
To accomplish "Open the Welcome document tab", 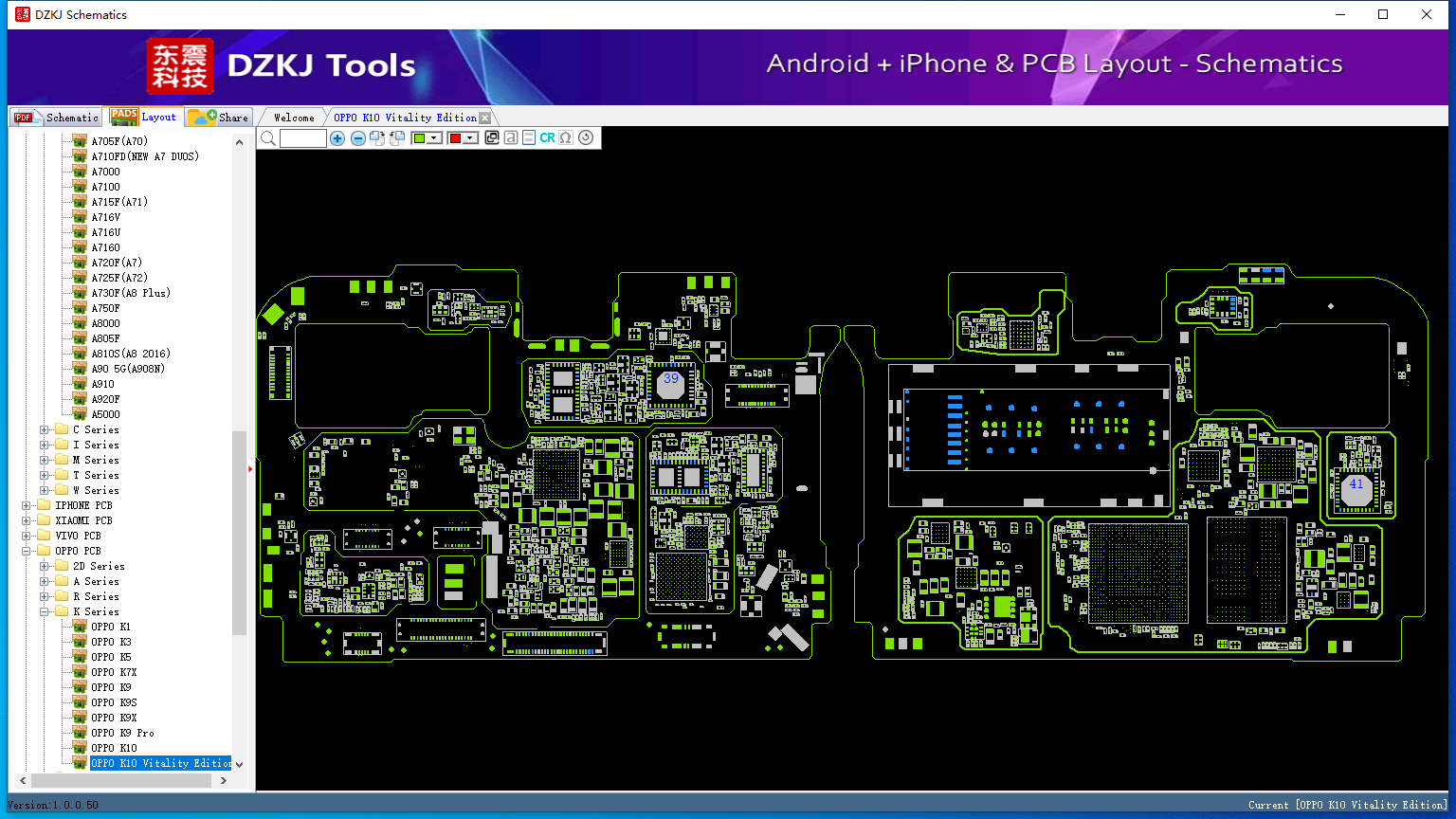I will point(294,118).
